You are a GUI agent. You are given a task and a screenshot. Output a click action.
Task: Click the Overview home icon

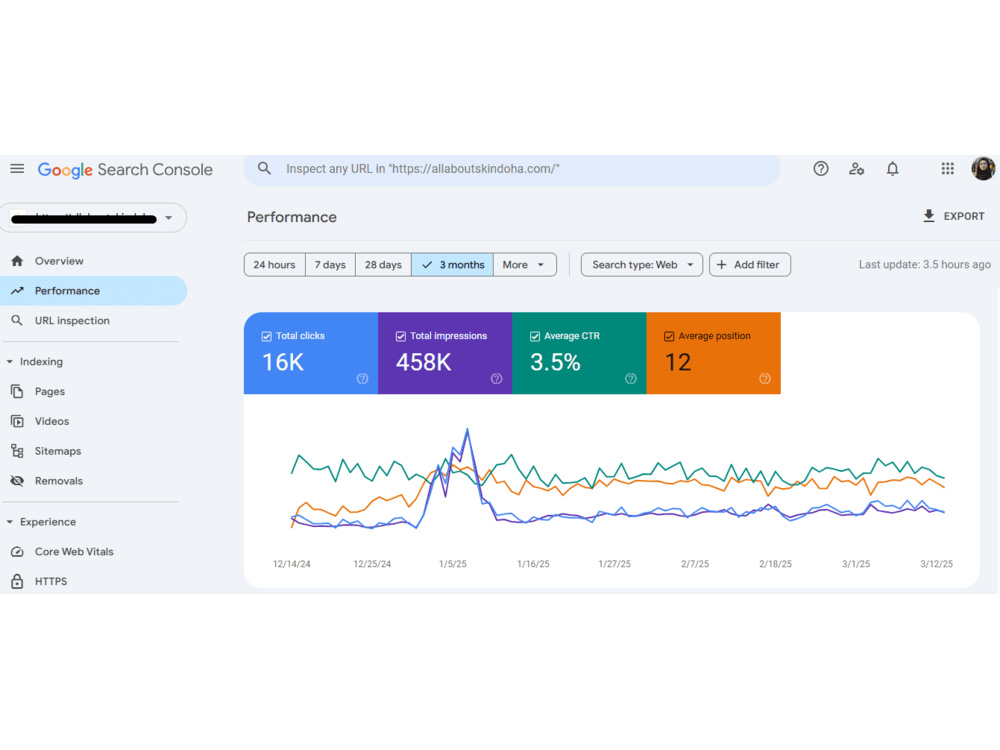click(x=17, y=261)
